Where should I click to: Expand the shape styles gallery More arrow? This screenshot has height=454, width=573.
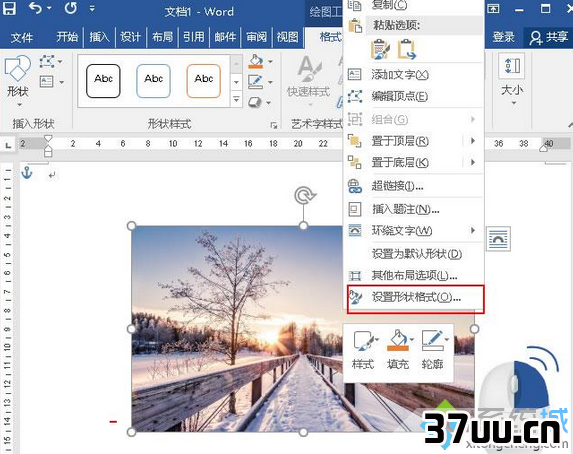click(236, 99)
